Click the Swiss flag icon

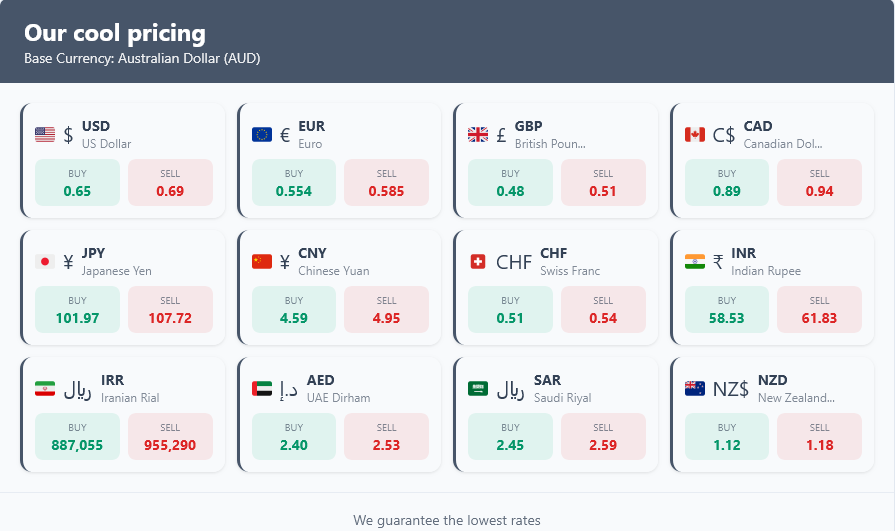tap(478, 262)
